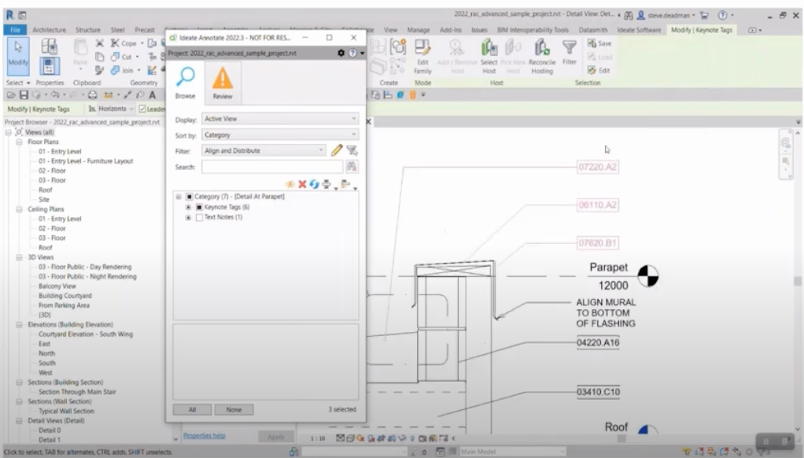
Task: Click the 1 : 10 view scale
Action: (x=318, y=439)
